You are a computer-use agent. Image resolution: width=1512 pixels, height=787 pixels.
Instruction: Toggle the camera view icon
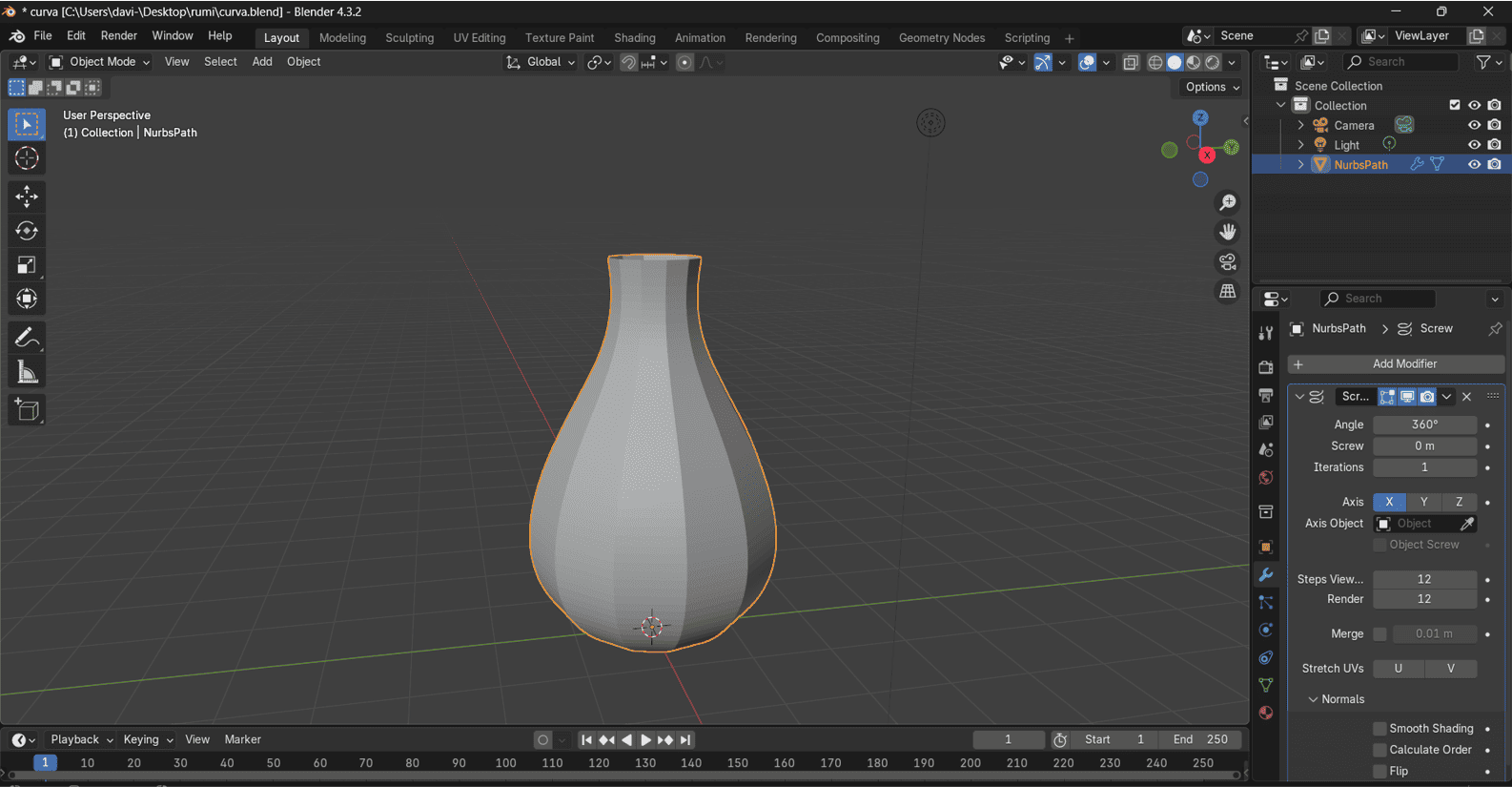coord(1228,261)
